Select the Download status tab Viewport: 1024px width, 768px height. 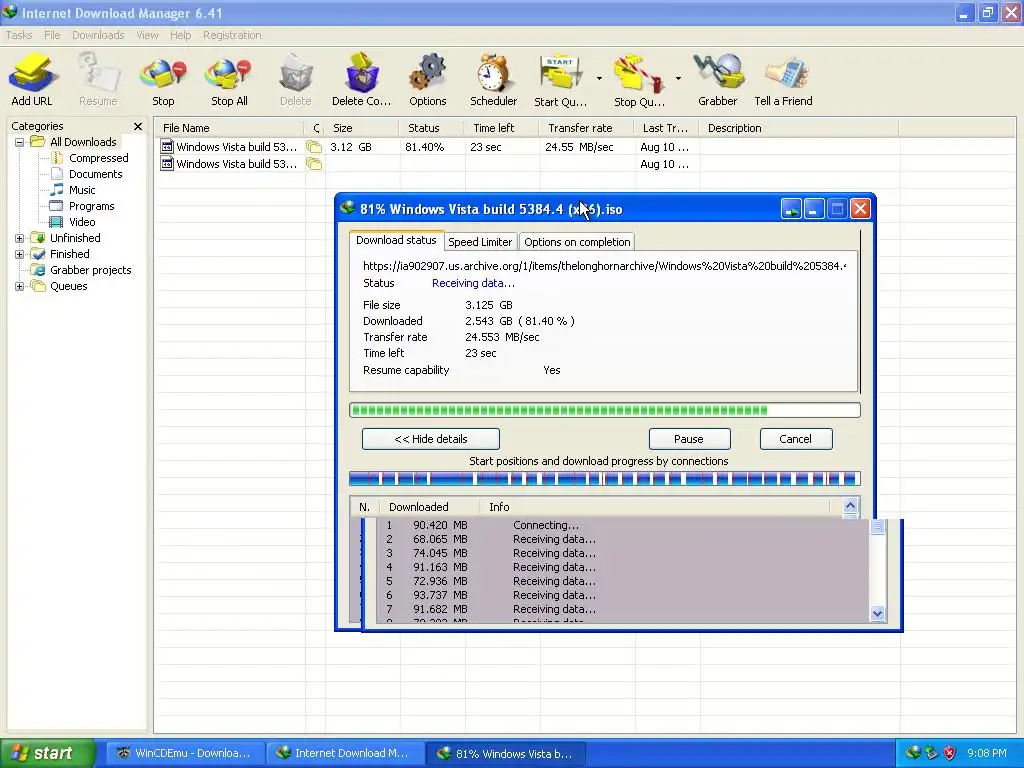point(396,240)
